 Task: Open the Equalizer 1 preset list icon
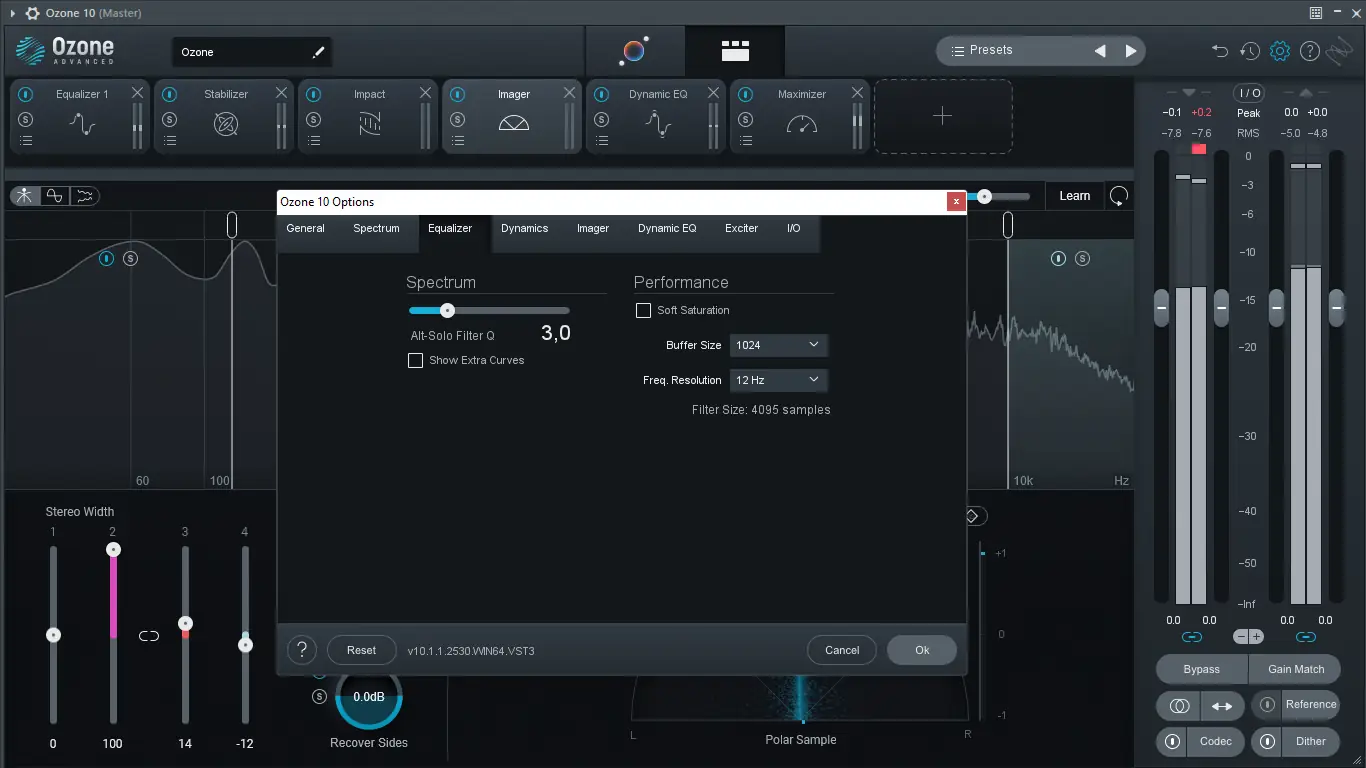click(x=24, y=139)
